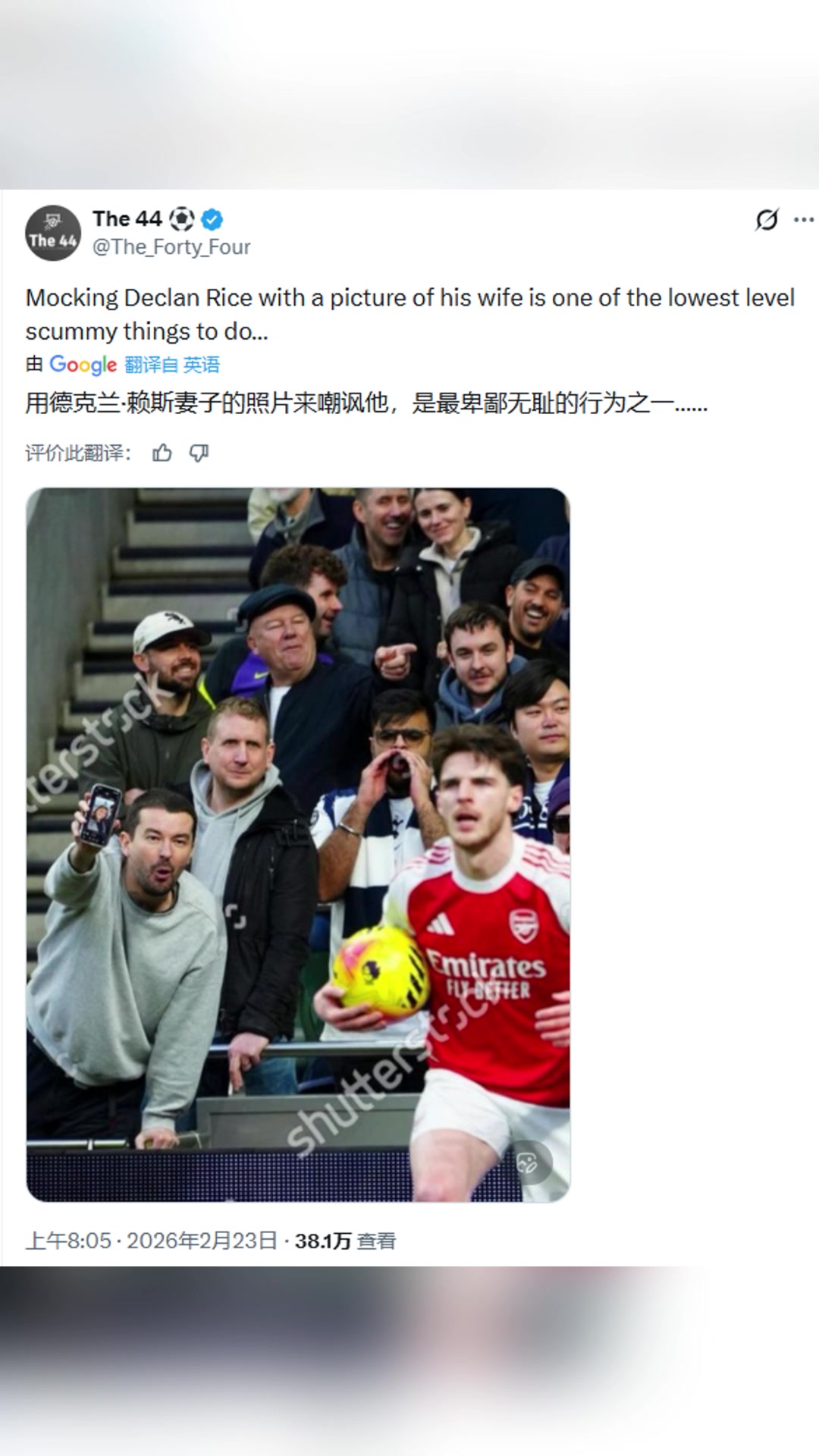Click the display name The 44
The height and width of the screenshot is (1456, 819).
click(127, 219)
